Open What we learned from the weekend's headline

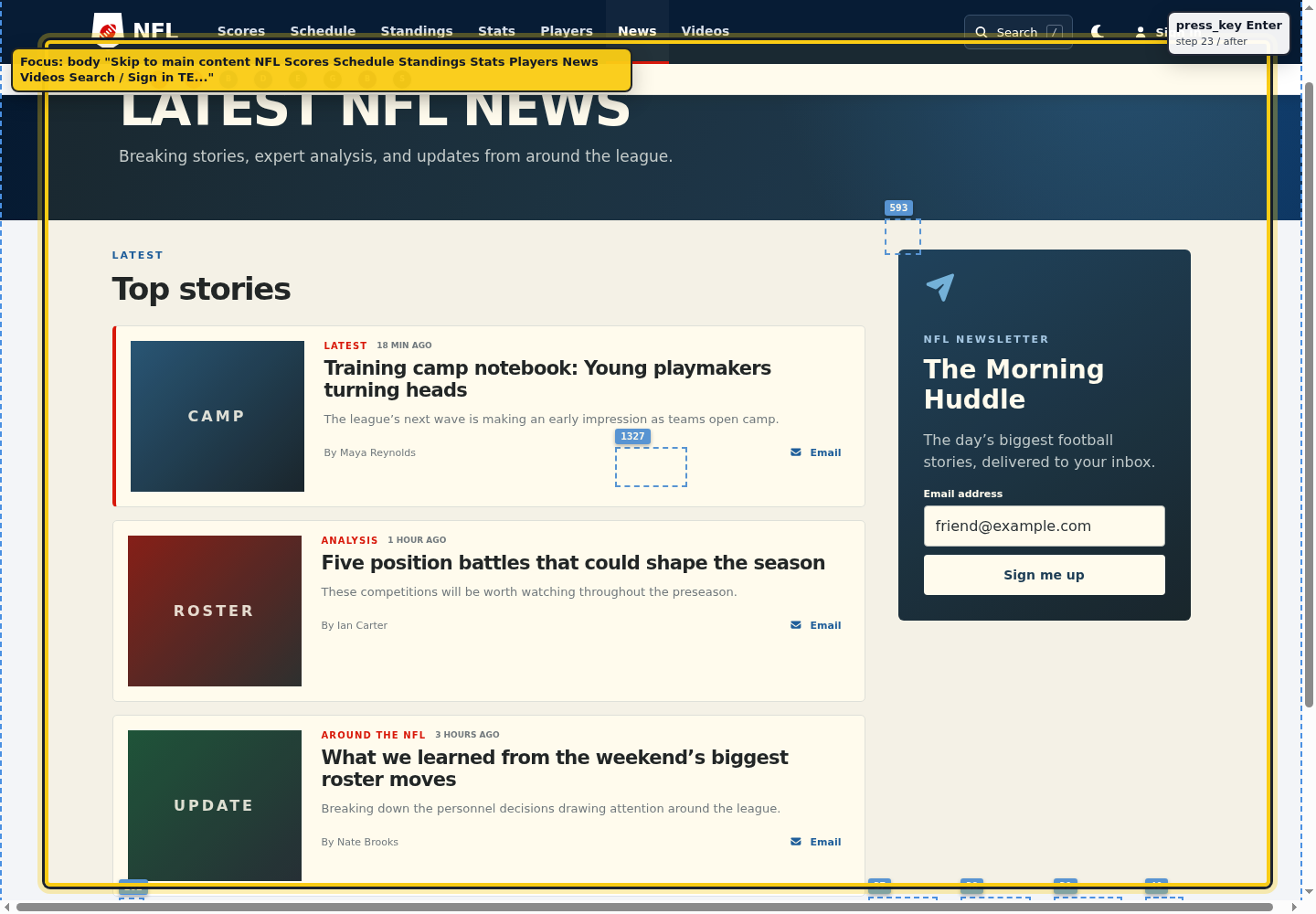[x=555, y=769]
